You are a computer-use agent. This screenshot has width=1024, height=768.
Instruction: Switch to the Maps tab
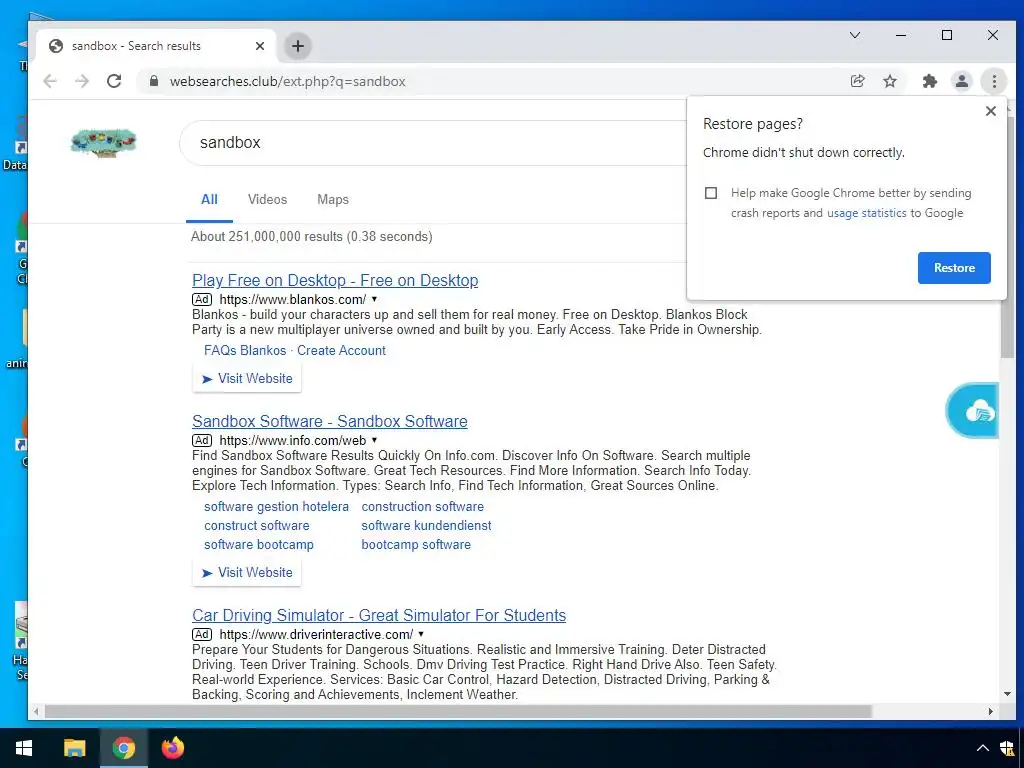click(333, 200)
